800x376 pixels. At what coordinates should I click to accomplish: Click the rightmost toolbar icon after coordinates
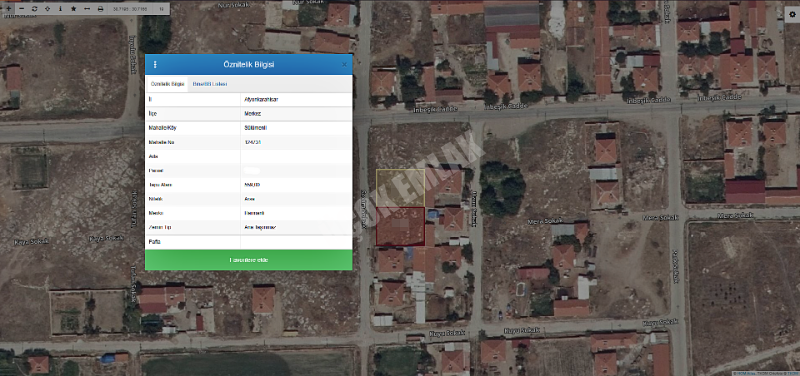(x=161, y=9)
